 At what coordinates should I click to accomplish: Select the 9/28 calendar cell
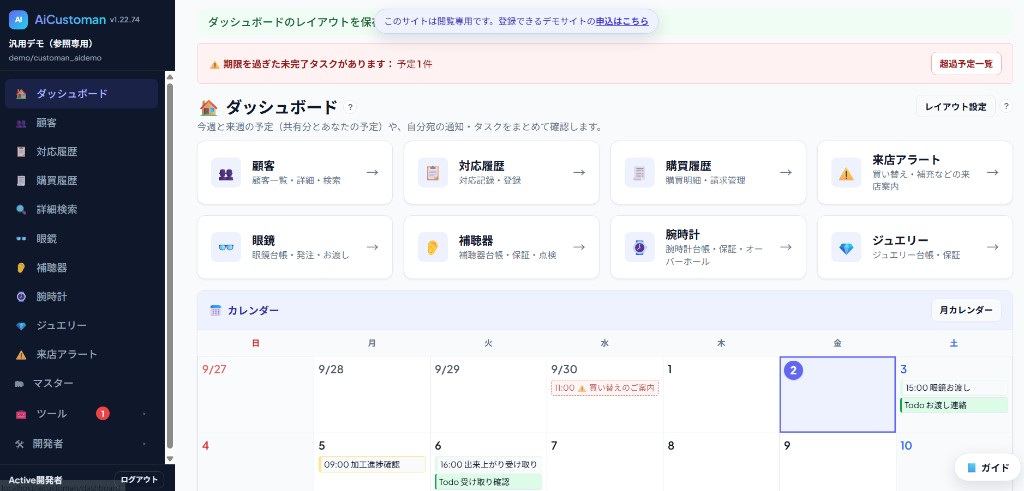click(x=372, y=394)
